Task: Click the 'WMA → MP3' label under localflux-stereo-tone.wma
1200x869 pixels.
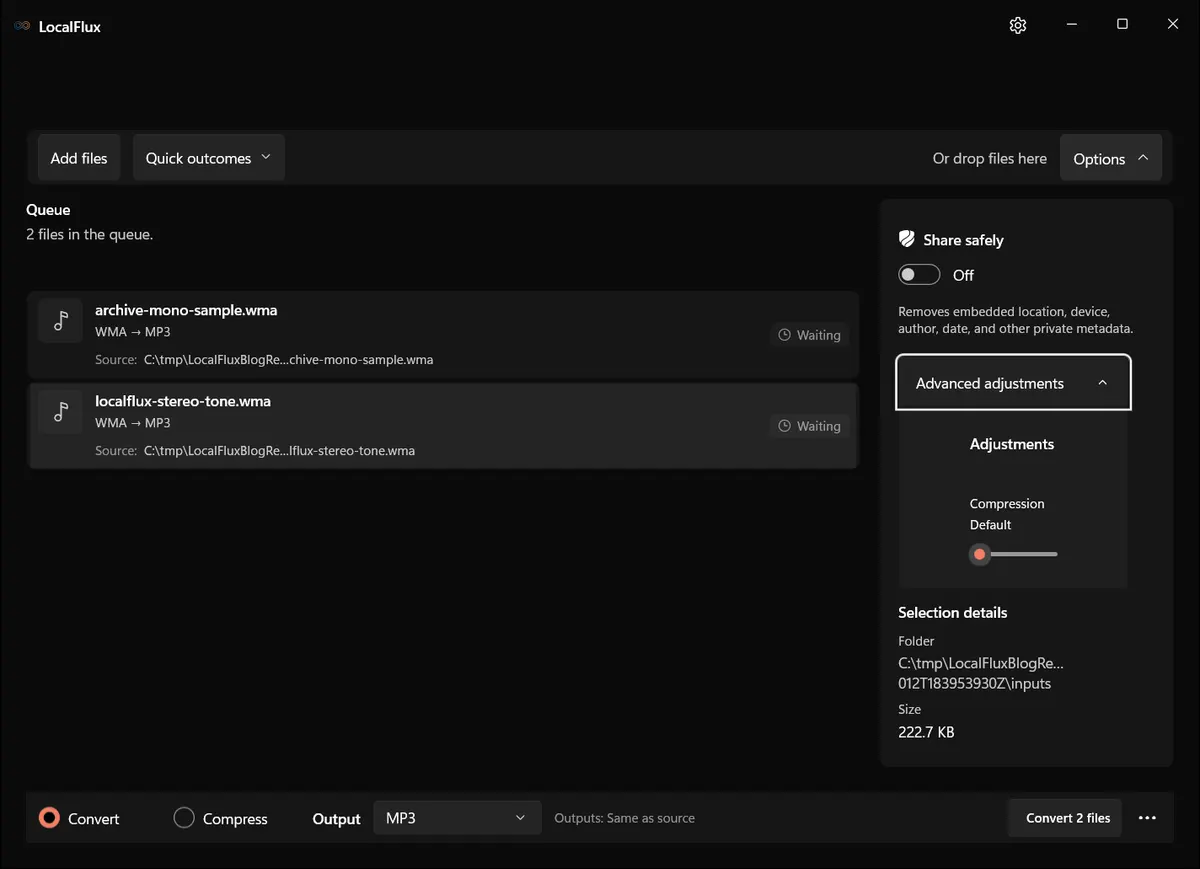Action: point(133,423)
